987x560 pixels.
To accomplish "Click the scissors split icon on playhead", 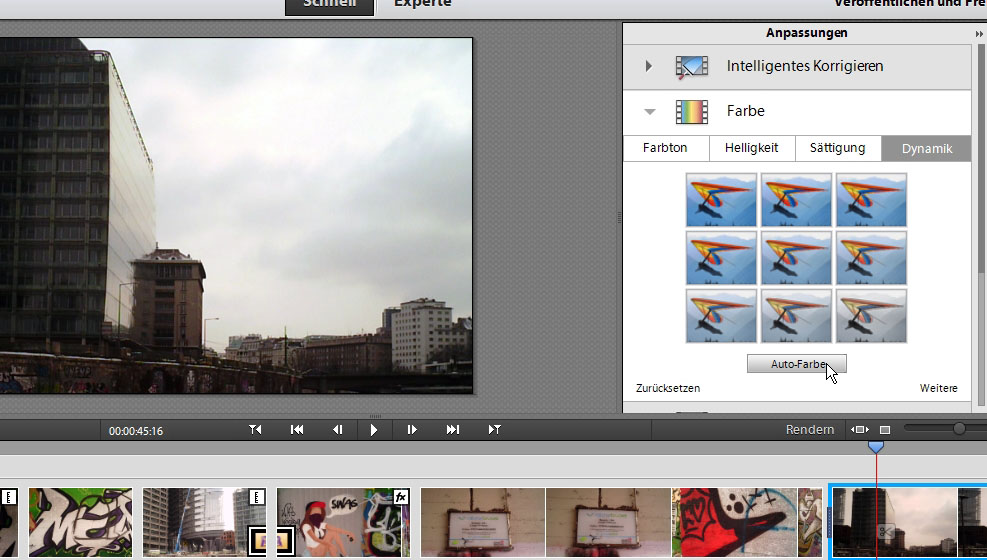I will (x=886, y=532).
